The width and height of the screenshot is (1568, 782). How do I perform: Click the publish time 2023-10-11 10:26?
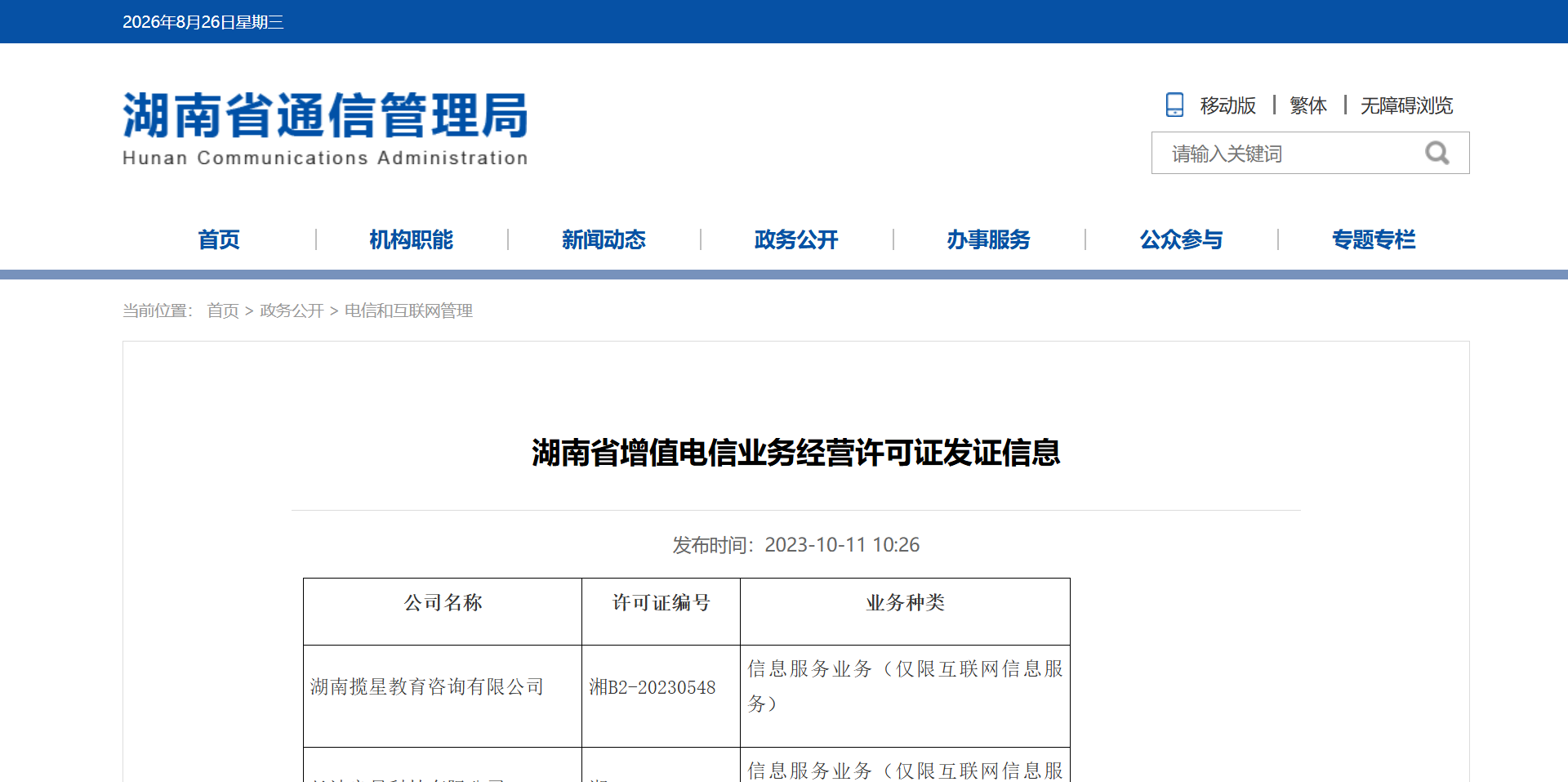[842, 545]
